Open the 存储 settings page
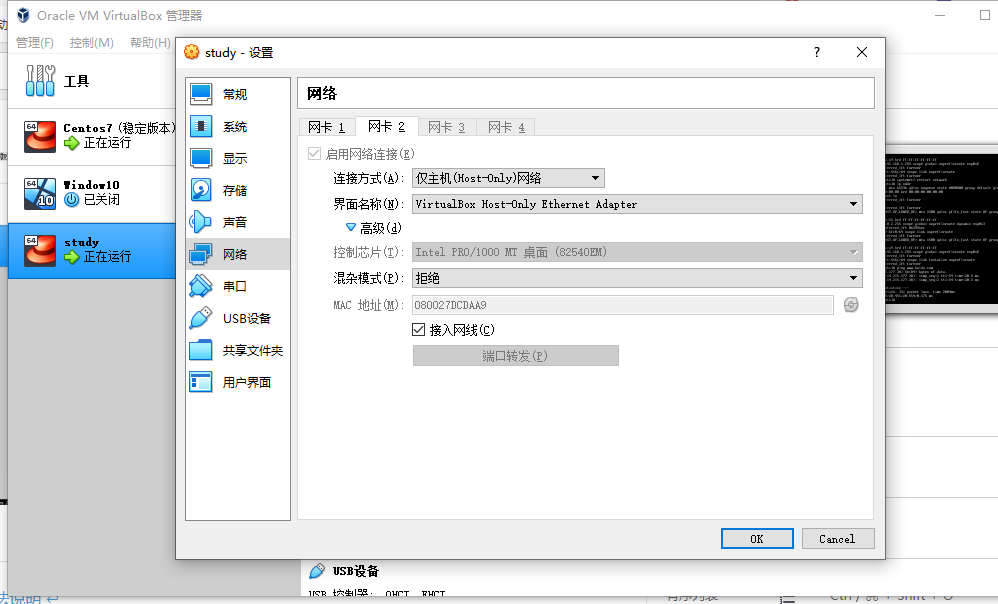The height and width of the screenshot is (604, 998). click(237, 188)
